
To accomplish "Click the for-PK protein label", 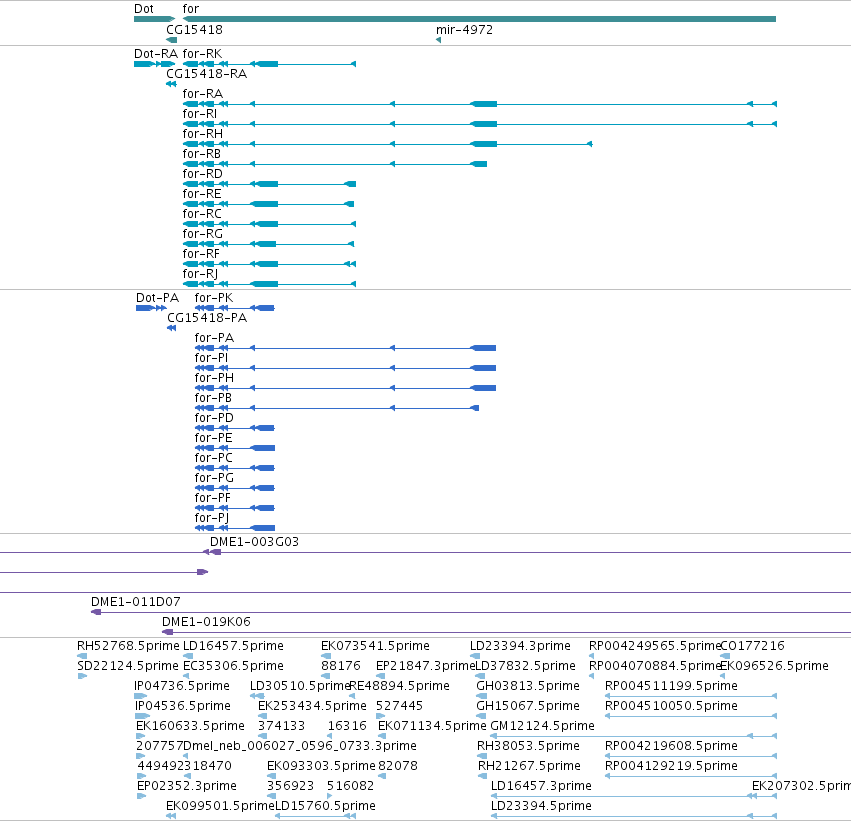I will (214, 297).
